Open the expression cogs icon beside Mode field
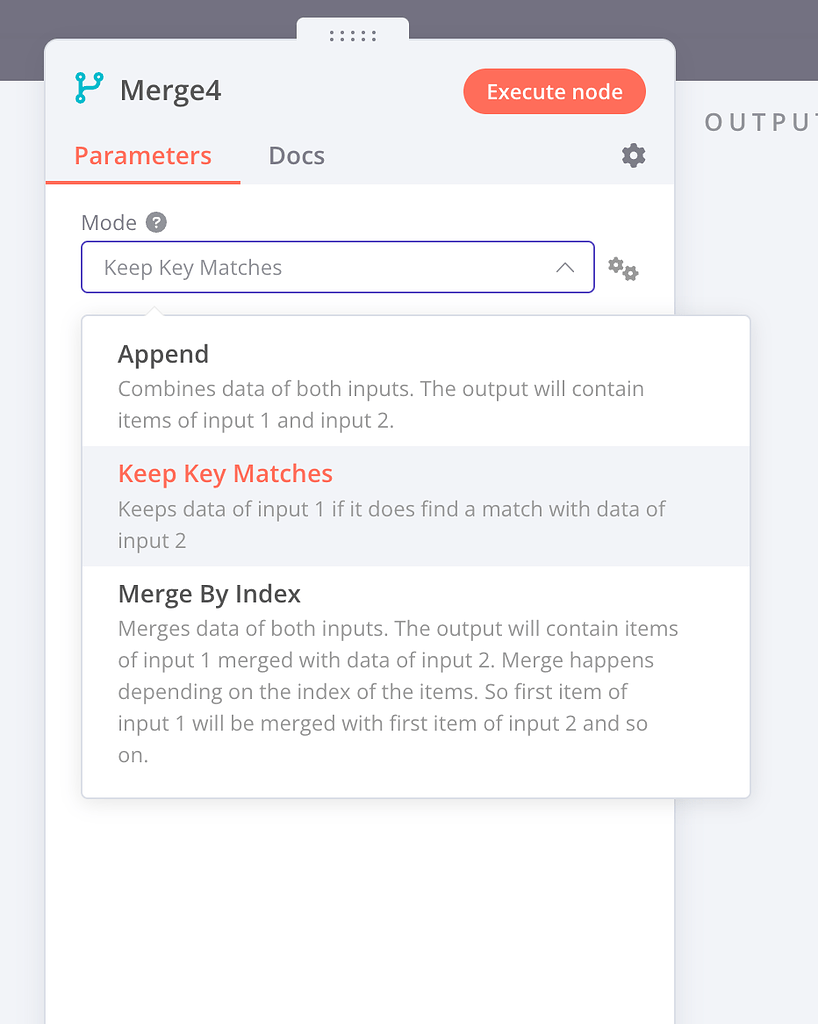The image size is (818, 1024). coord(622,268)
